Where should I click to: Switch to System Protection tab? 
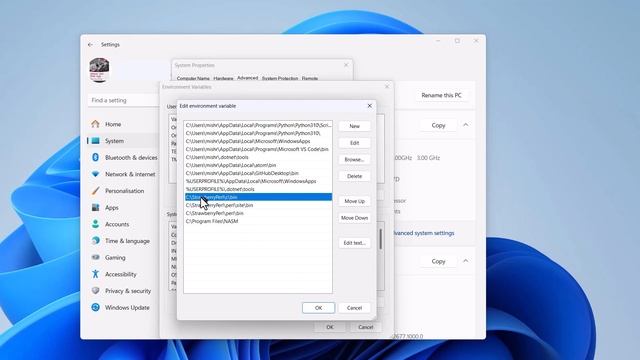(x=280, y=78)
